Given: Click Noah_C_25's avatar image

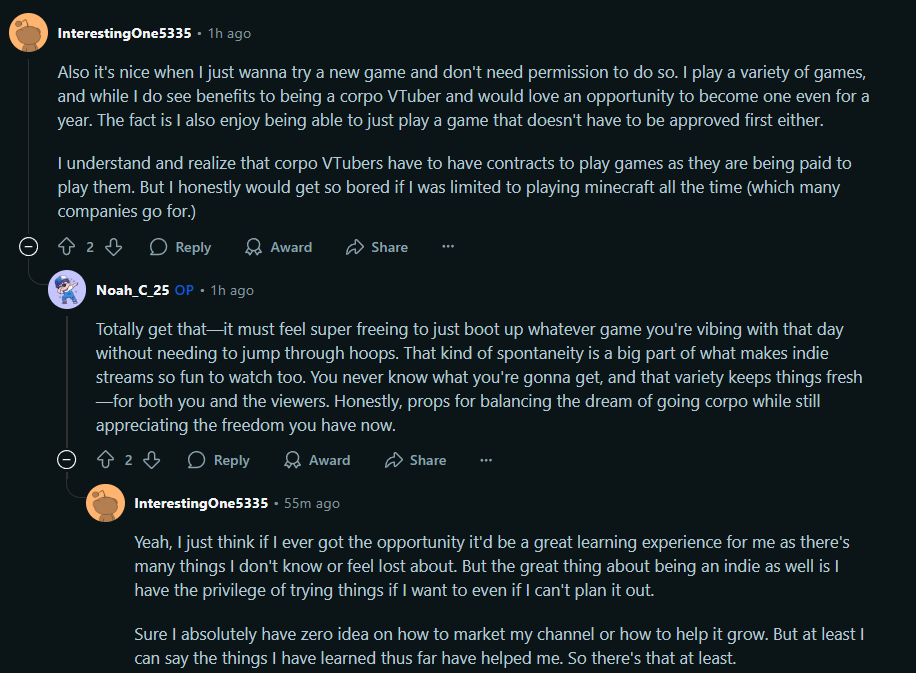Looking at the screenshot, I should pos(67,290).
